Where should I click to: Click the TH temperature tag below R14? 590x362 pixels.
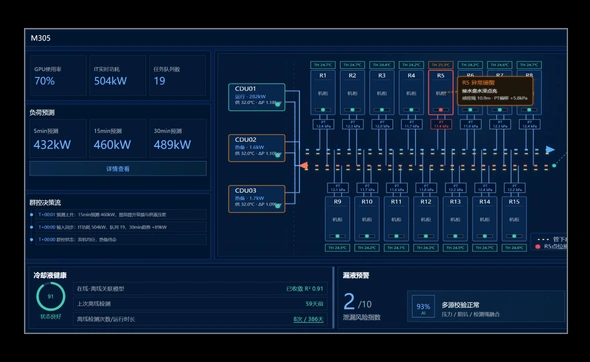pyautogui.click(x=485, y=248)
